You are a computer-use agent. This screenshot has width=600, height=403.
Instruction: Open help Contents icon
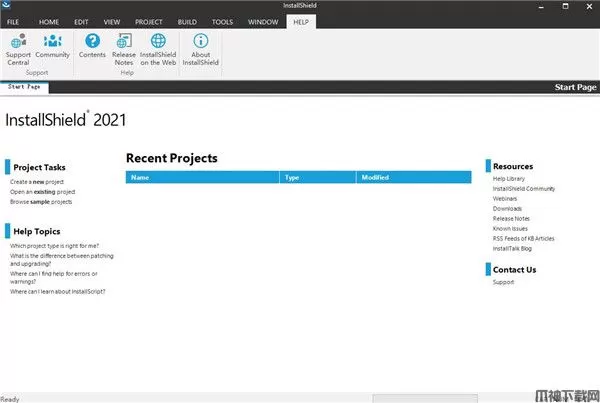92,46
